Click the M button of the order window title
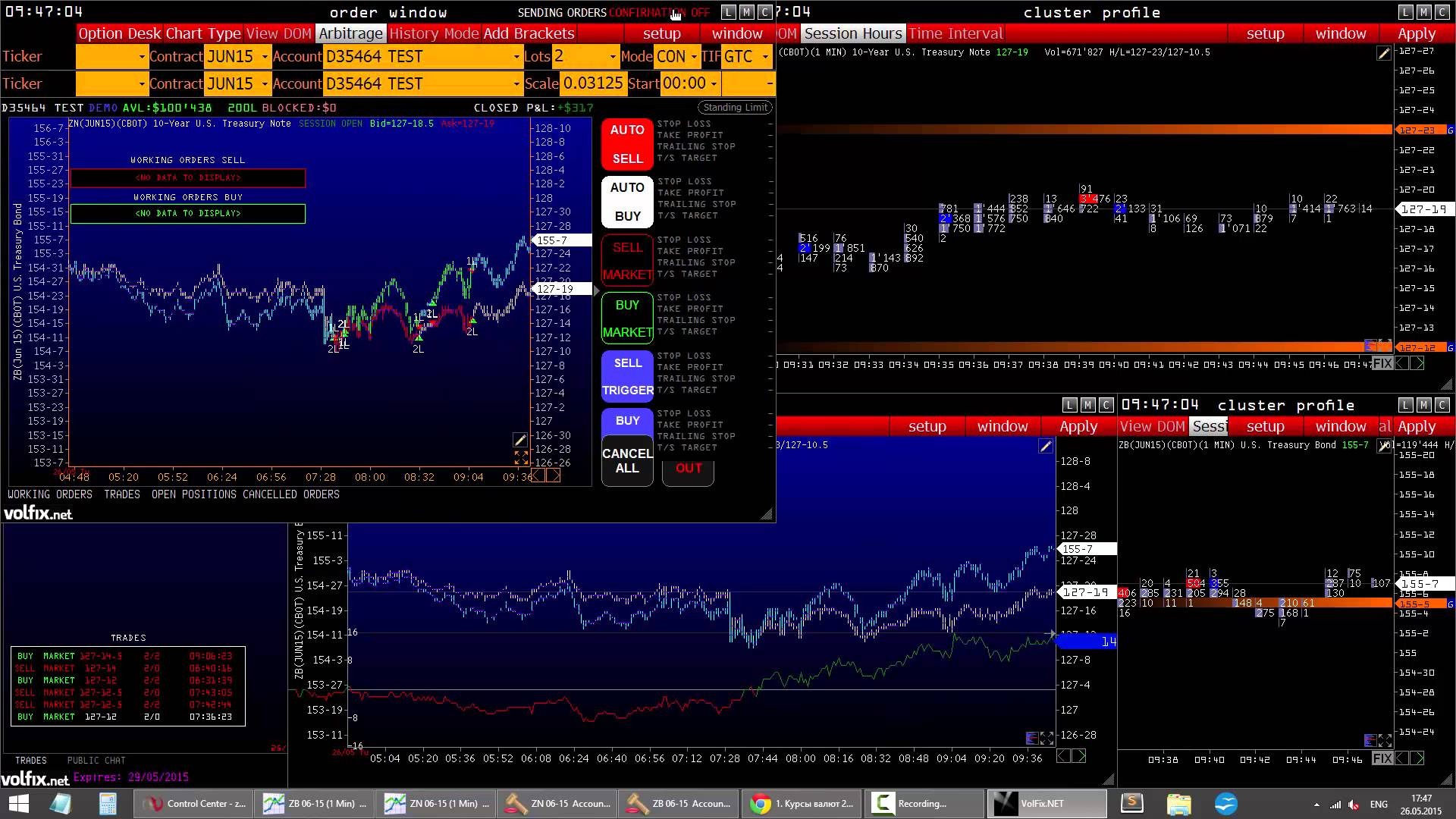The width and height of the screenshot is (1456, 819). coord(746,12)
